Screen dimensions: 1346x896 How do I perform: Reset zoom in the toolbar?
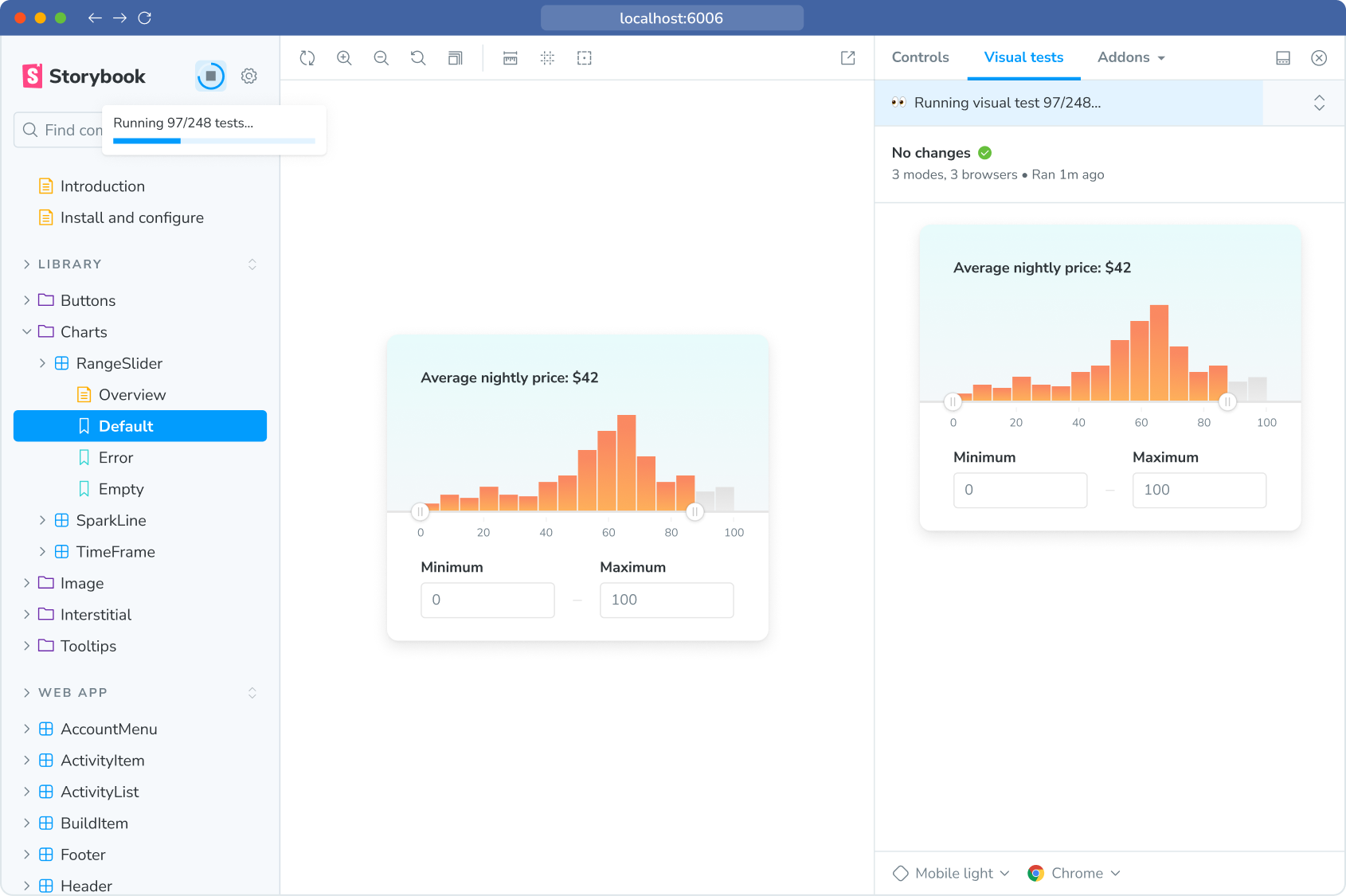tap(418, 58)
